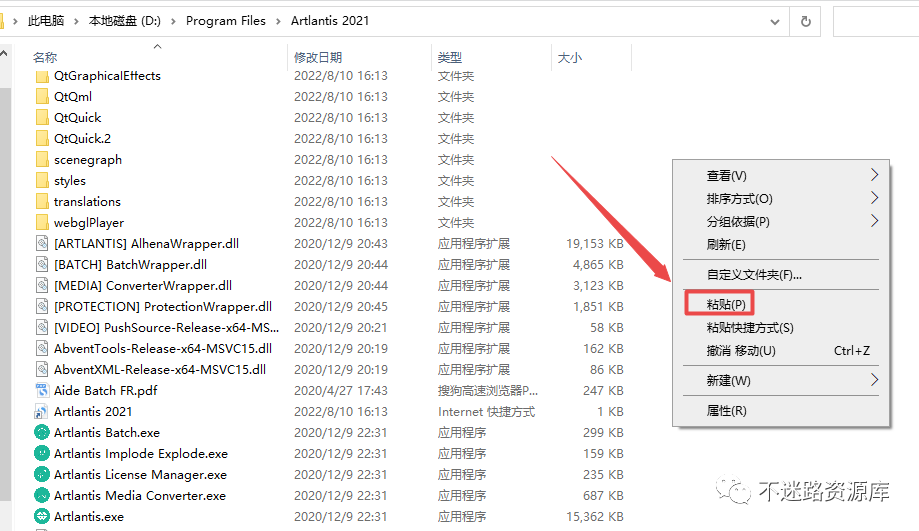Click the QtQuick folder icon
The height and width of the screenshot is (531, 919).
coord(42,118)
